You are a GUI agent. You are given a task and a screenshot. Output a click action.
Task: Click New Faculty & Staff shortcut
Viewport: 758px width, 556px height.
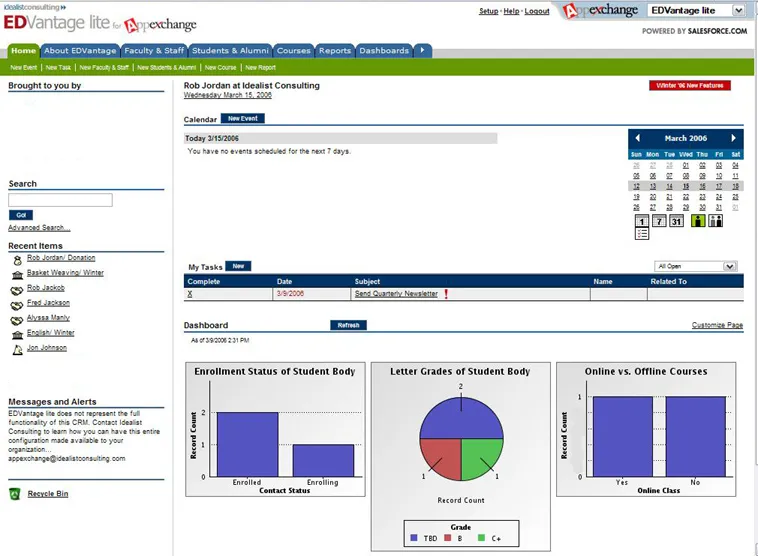coord(104,68)
